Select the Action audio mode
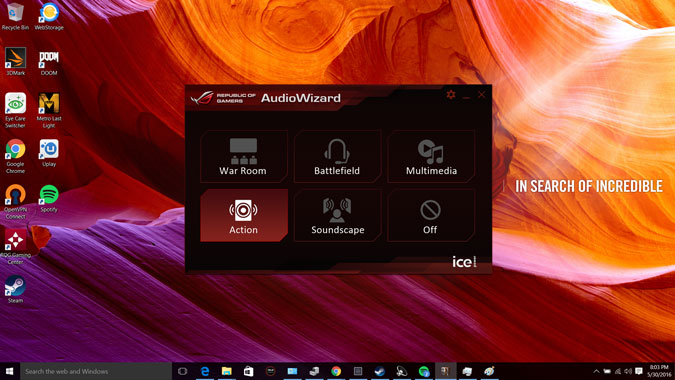Image resolution: width=675 pixels, height=380 pixels. pos(244,215)
